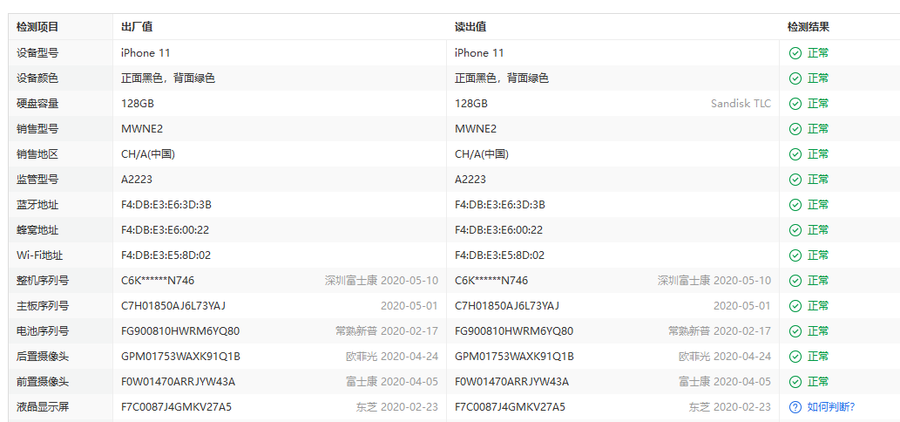The height and width of the screenshot is (422, 900).
Task: Click the 检测项目 column header
Action: 37,27
